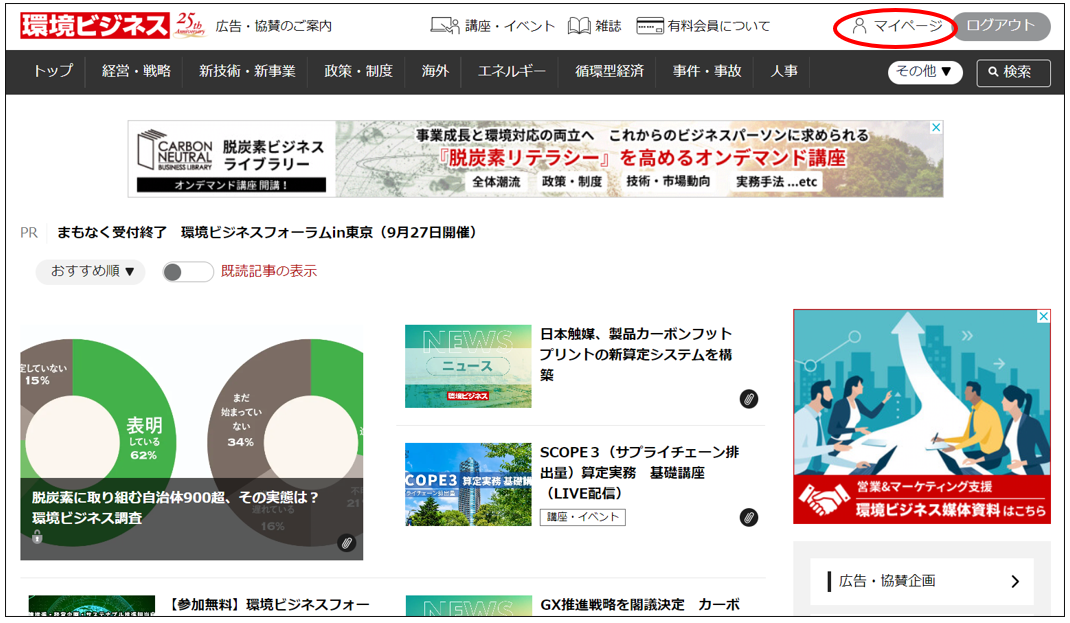Click the 講座・イベント tag under SCOPE3
1070x623 pixels.
coord(583,517)
